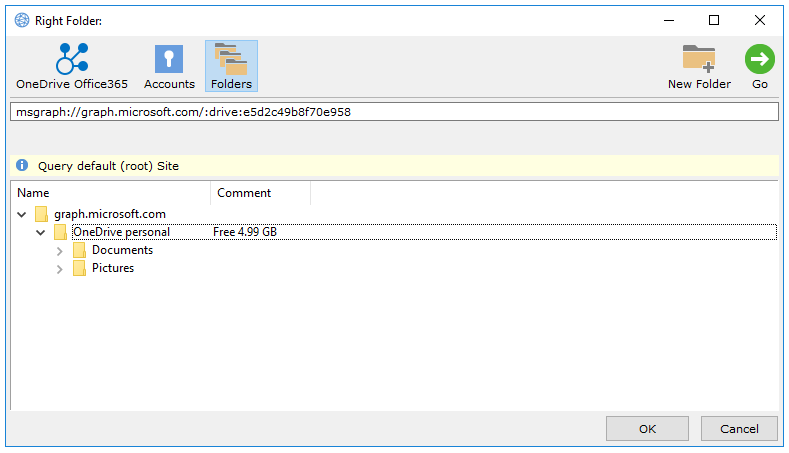Image resolution: width=789 pixels, height=453 pixels.
Task: Click the Documents folder icon
Action: coord(79,250)
